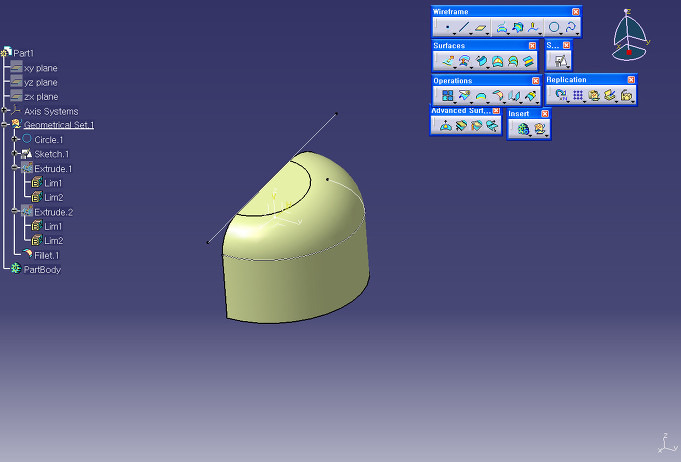Activate the Shape Fillet operation
Image resolution: width=681 pixels, height=462 pixels.
497,96
